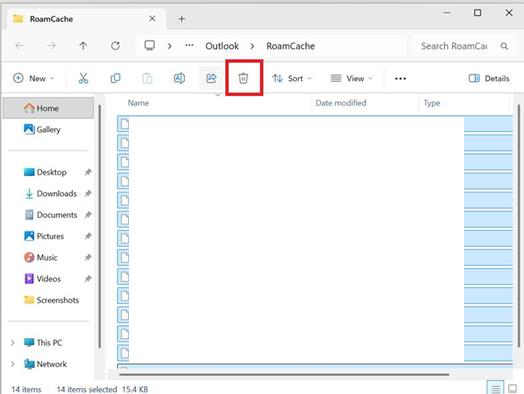The image size is (524, 394).
Task: Open Gallery in the sidebar
Action: point(42,129)
